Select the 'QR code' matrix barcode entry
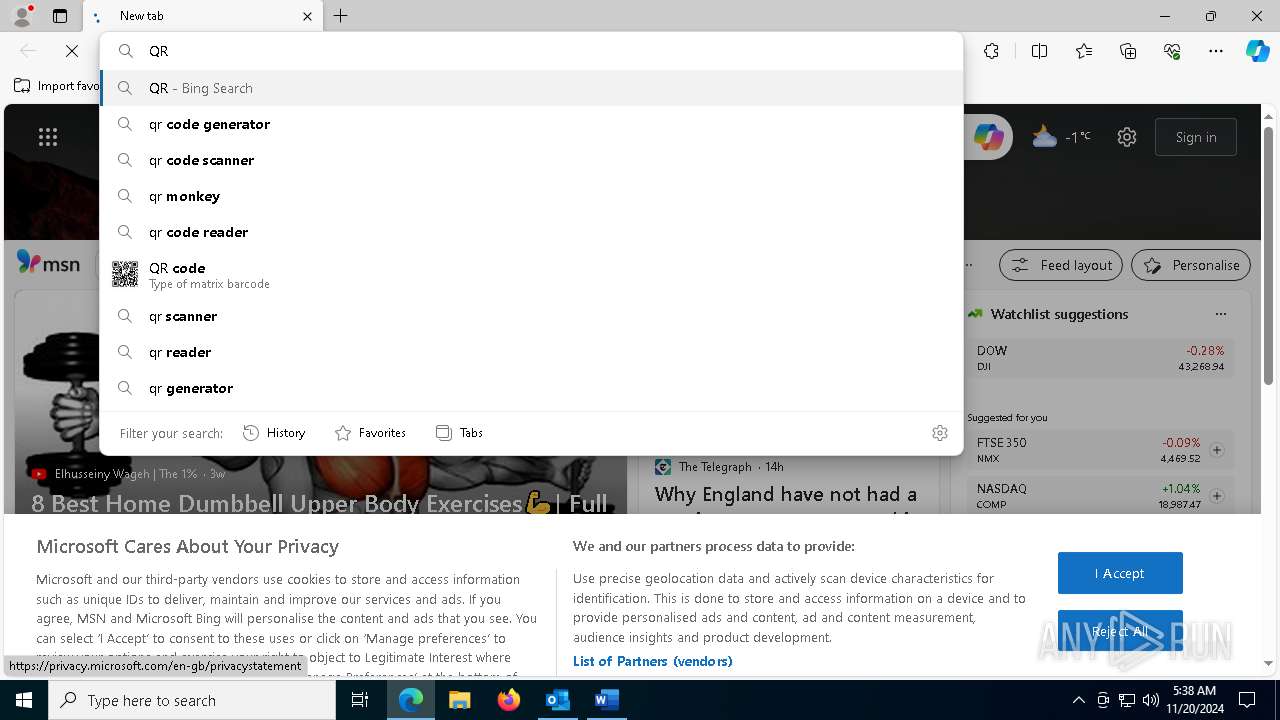The width and height of the screenshot is (1280, 720). coord(531,274)
